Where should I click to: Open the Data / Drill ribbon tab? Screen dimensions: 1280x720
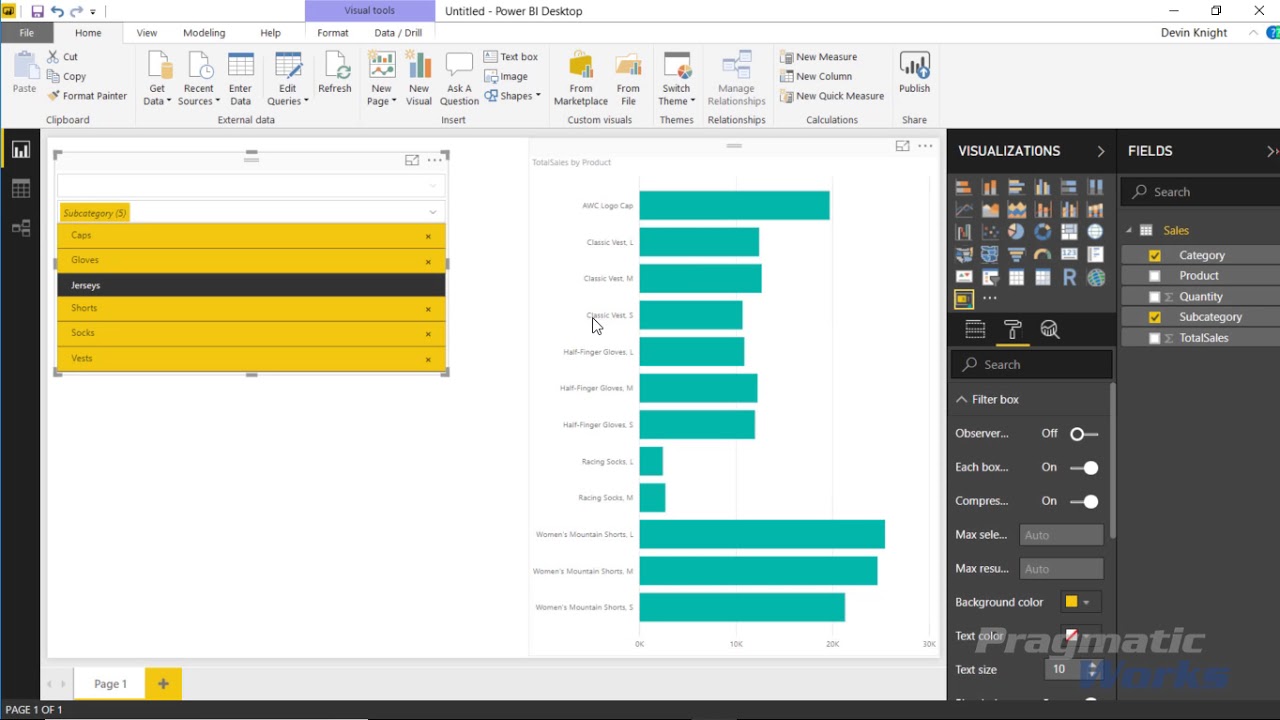pos(398,33)
